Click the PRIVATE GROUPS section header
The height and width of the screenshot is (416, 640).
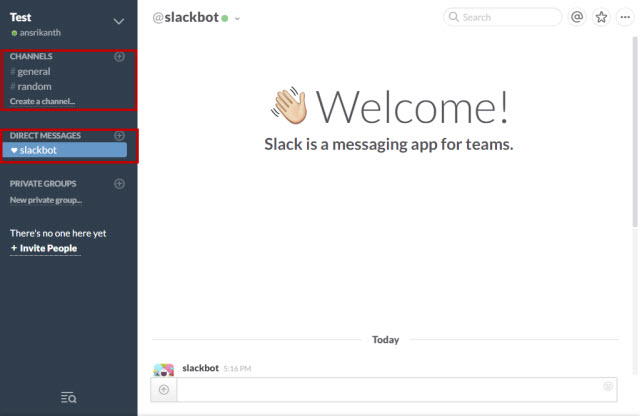pyautogui.click(x=43, y=184)
